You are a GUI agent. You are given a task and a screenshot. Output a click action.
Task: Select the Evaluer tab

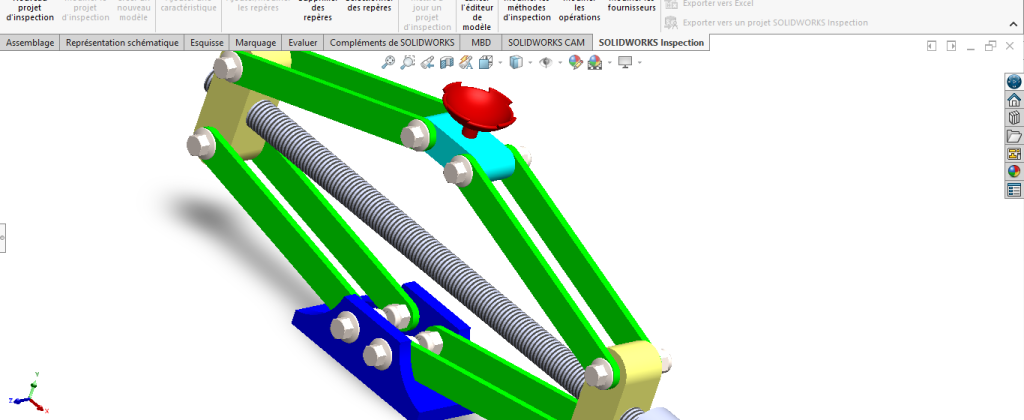[x=303, y=42]
